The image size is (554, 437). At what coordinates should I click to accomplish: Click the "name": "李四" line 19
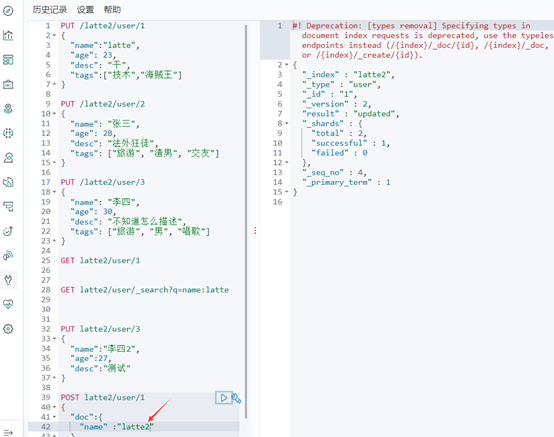click(105, 202)
